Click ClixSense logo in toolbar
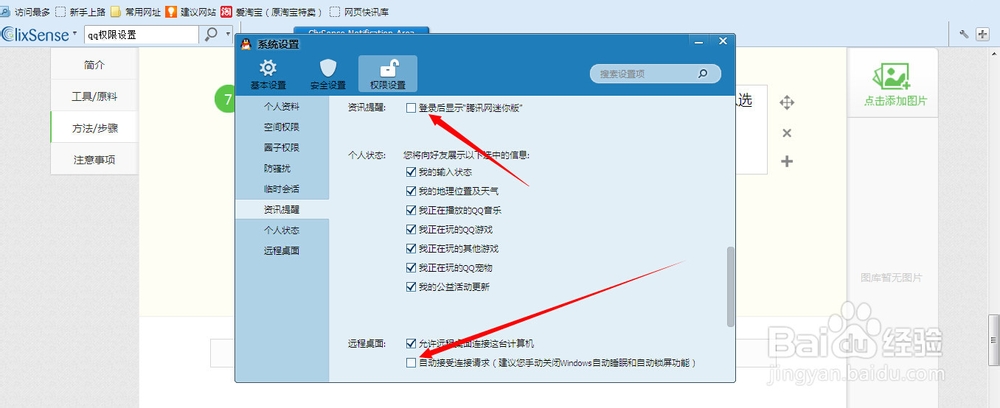Image resolution: width=1000 pixels, height=408 pixels. click(34, 34)
